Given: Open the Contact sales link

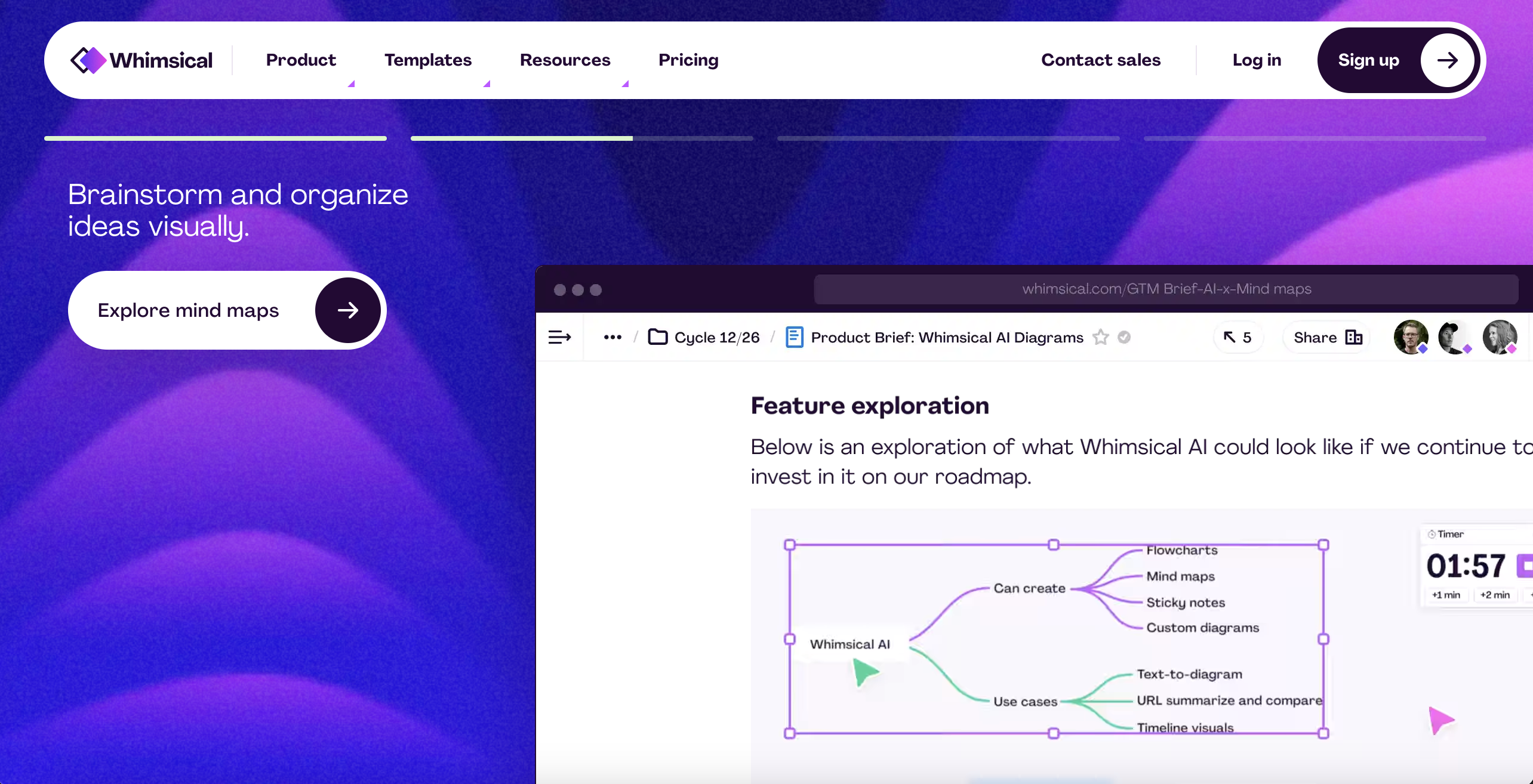Looking at the screenshot, I should point(1101,60).
